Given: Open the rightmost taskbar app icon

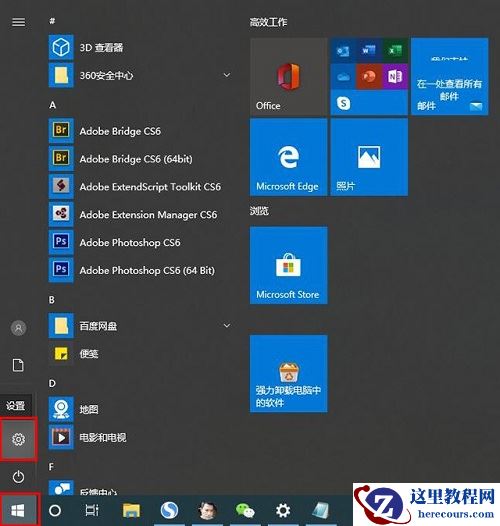Looking at the screenshot, I should [320, 511].
